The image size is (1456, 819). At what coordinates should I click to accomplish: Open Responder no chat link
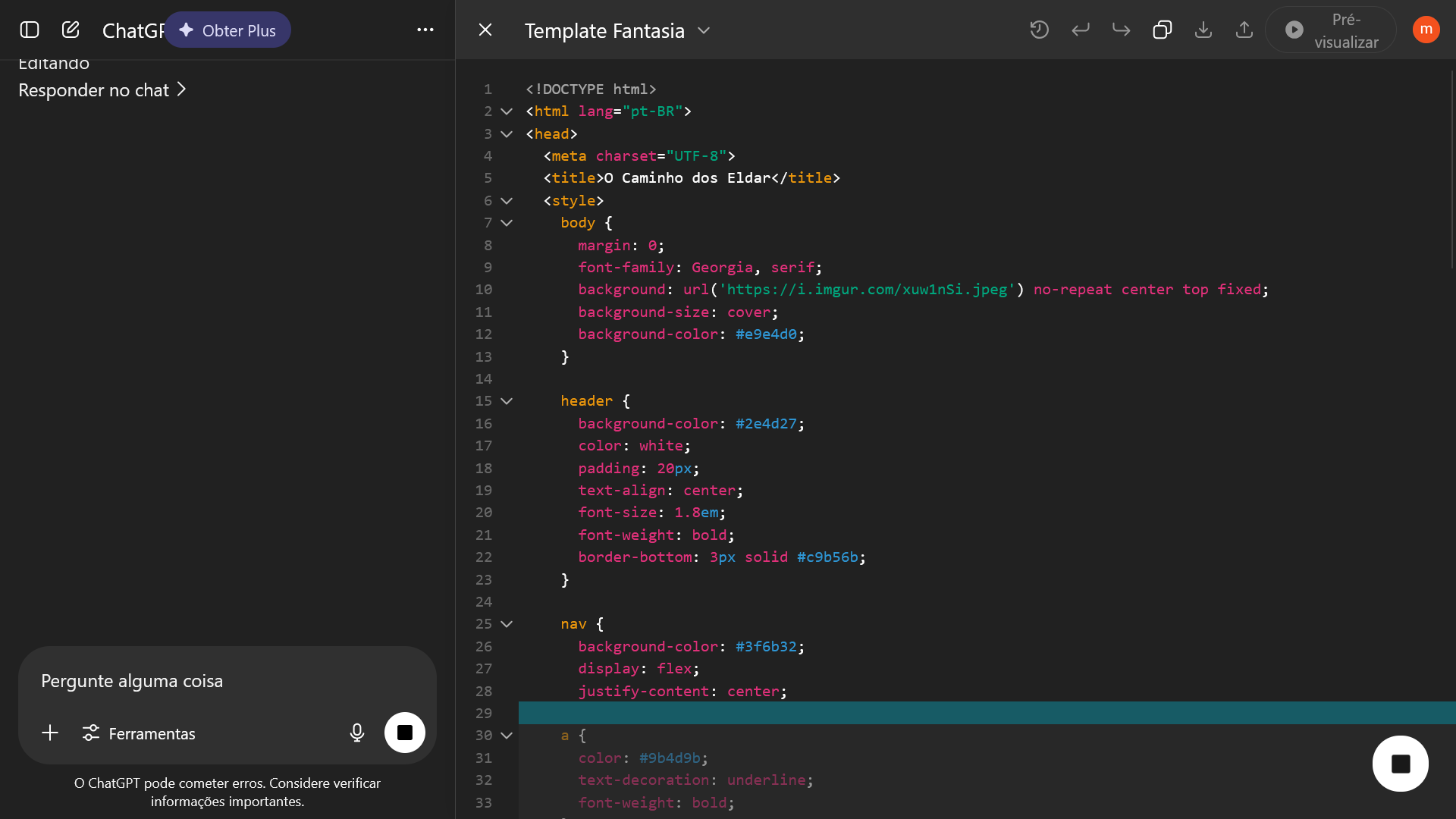coord(102,90)
